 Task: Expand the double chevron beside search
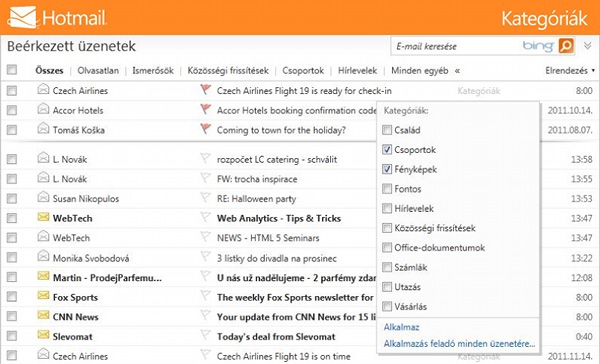[588, 46]
